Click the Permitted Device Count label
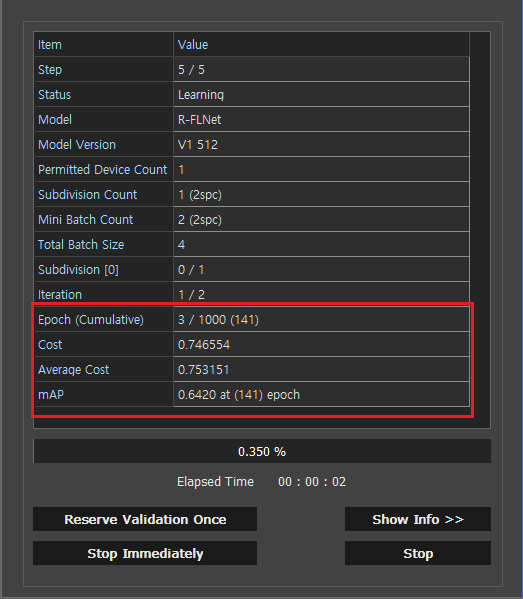523x599 pixels. (104, 170)
